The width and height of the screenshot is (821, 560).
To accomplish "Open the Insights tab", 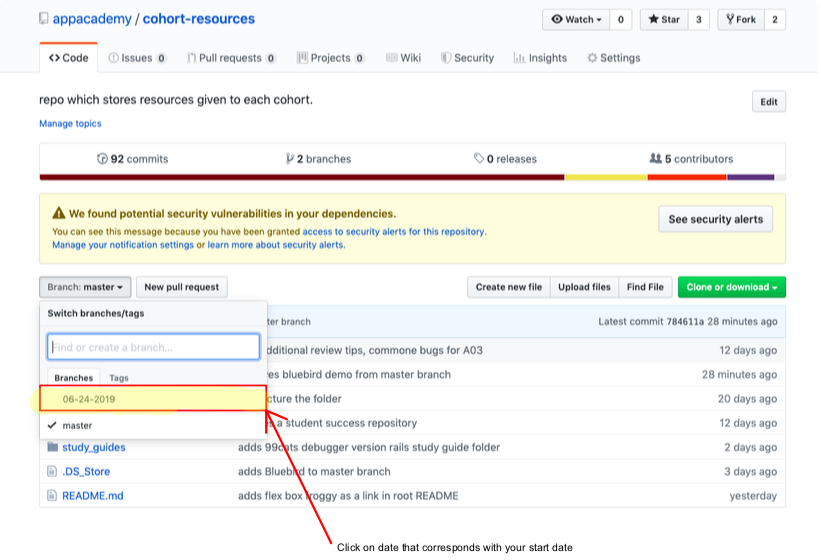I will click(540, 58).
